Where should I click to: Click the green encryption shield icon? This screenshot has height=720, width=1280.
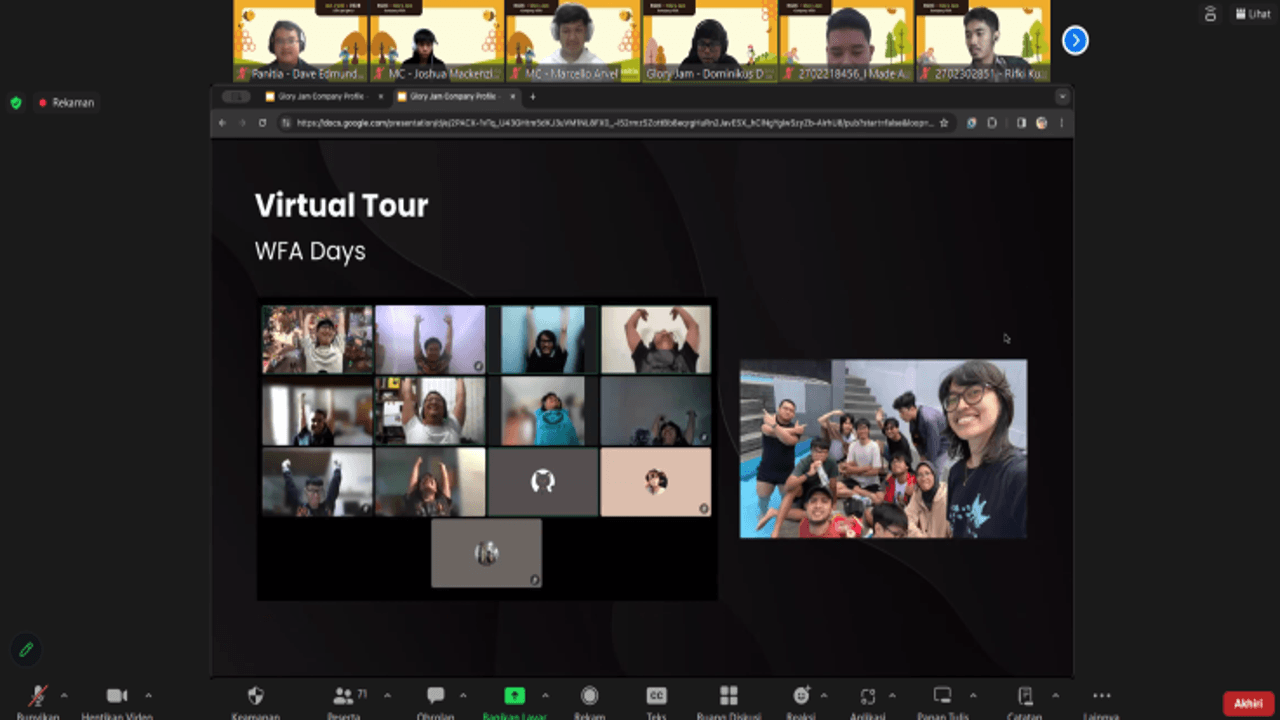point(16,102)
